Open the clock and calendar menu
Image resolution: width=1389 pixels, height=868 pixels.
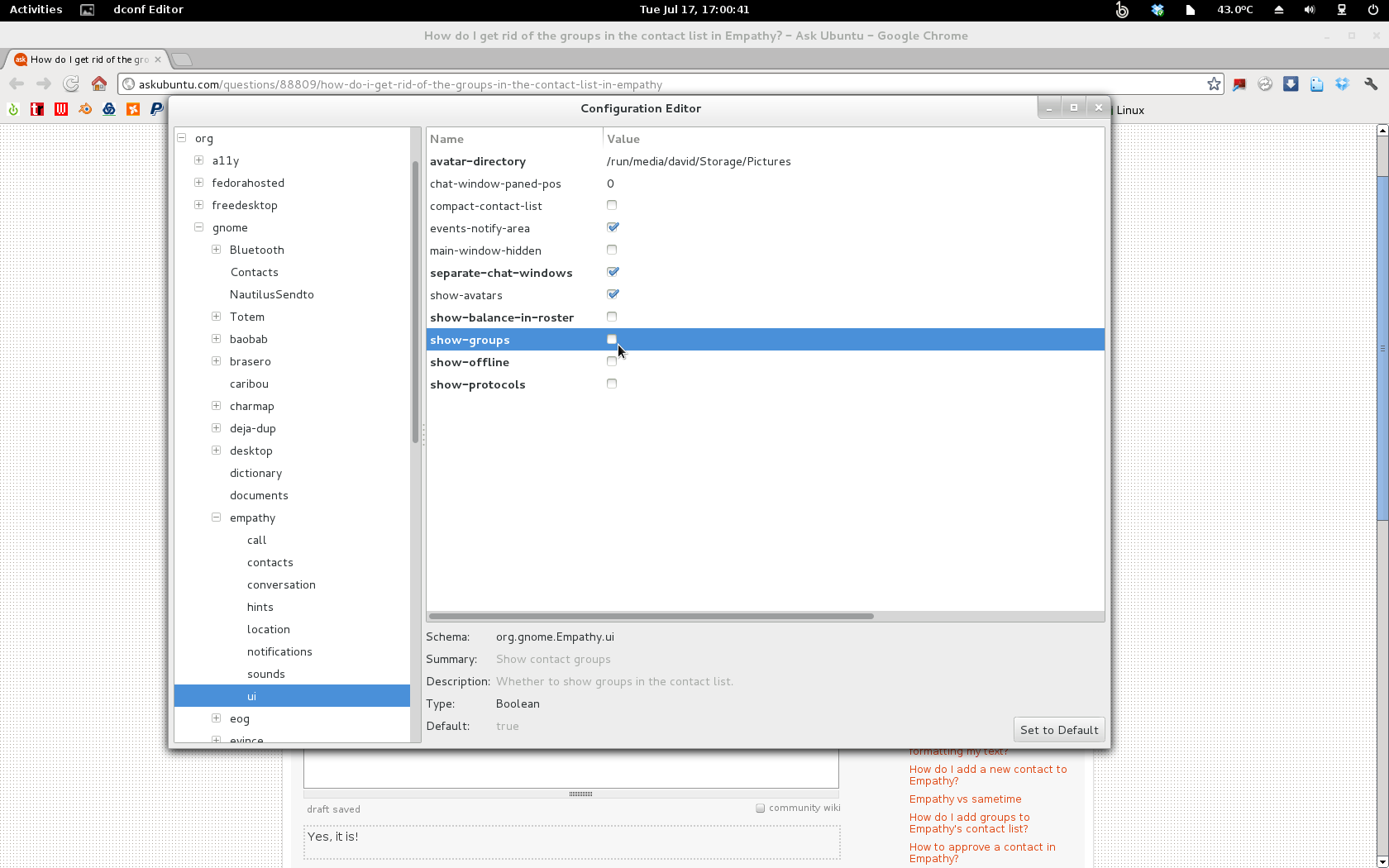[694, 10]
